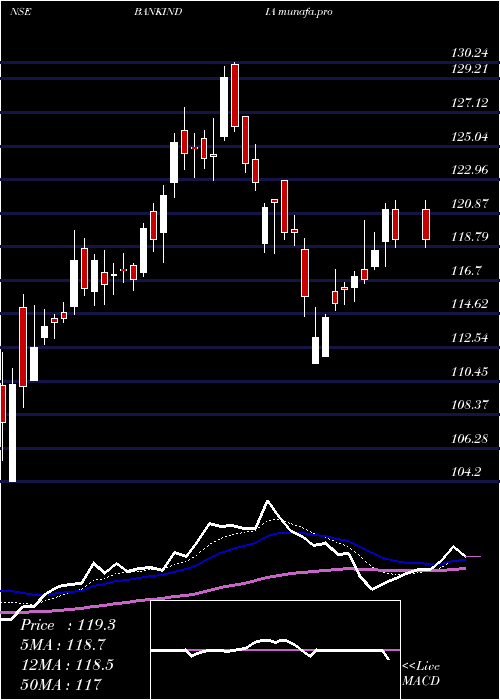
Task: Click the 12MA : 118.5 readout
Action: [x=67, y=665]
